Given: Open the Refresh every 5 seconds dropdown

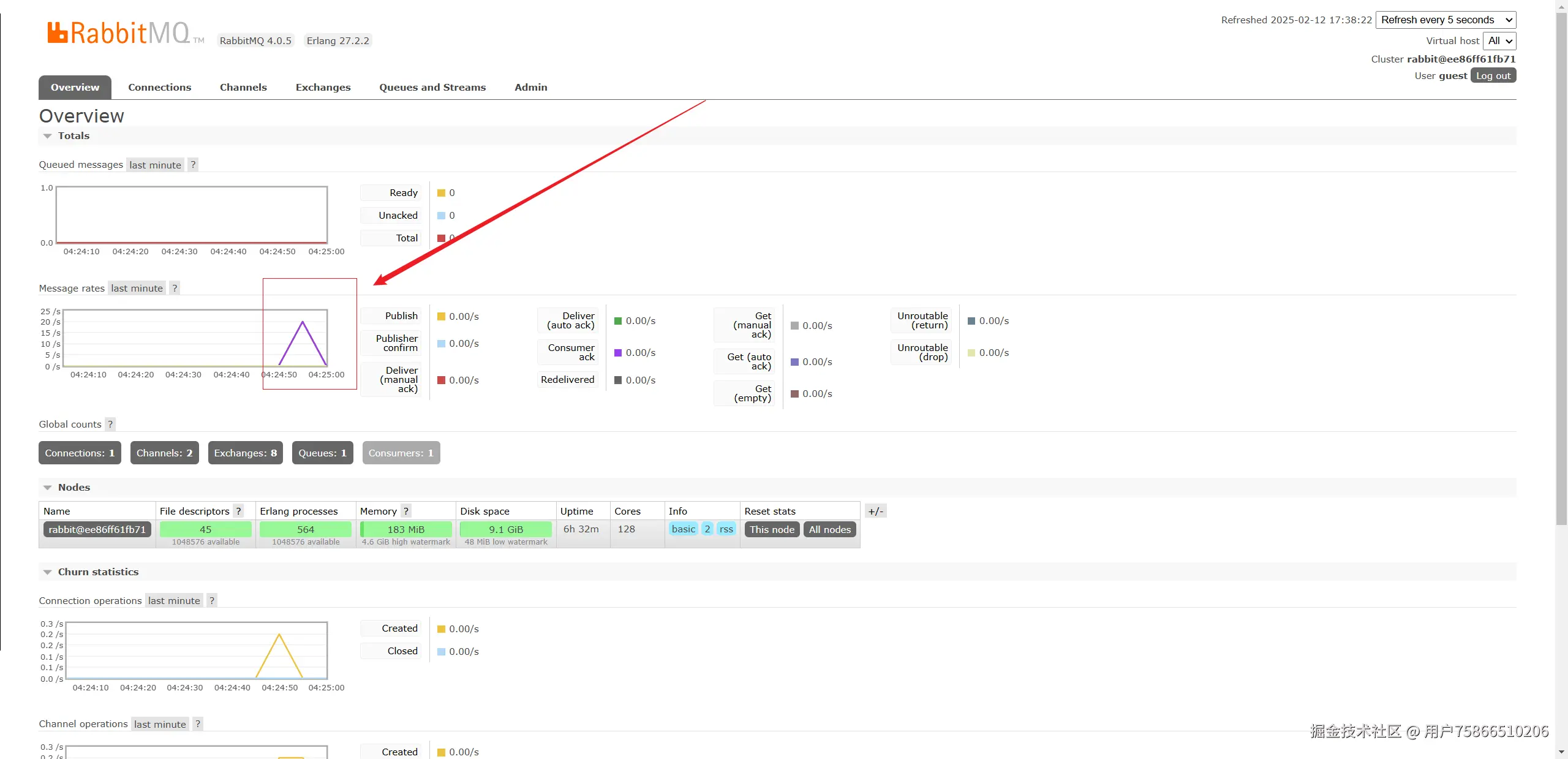Looking at the screenshot, I should [1445, 20].
